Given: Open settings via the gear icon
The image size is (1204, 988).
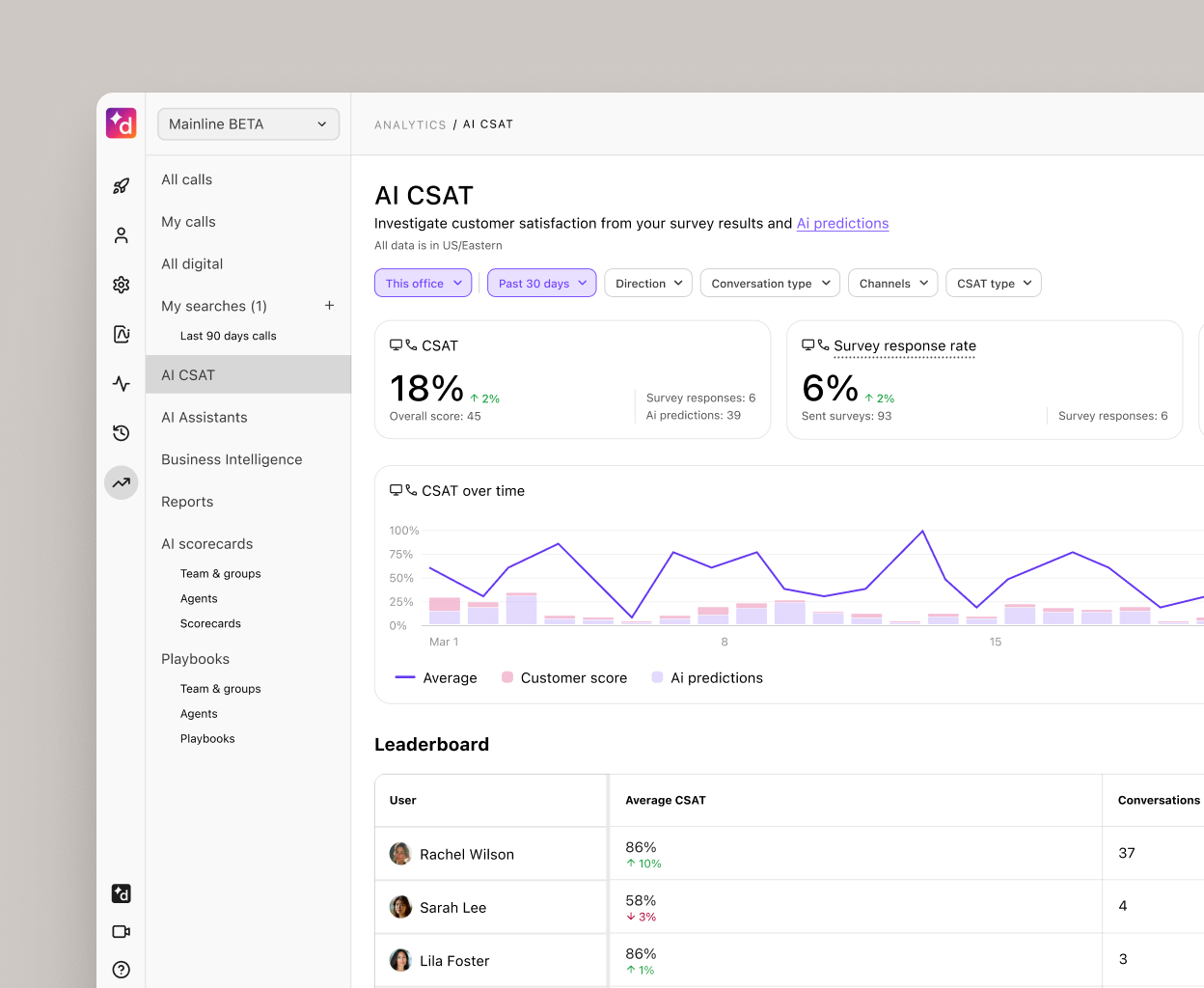Looking at the screenshot, I should (x=121, y=285).
